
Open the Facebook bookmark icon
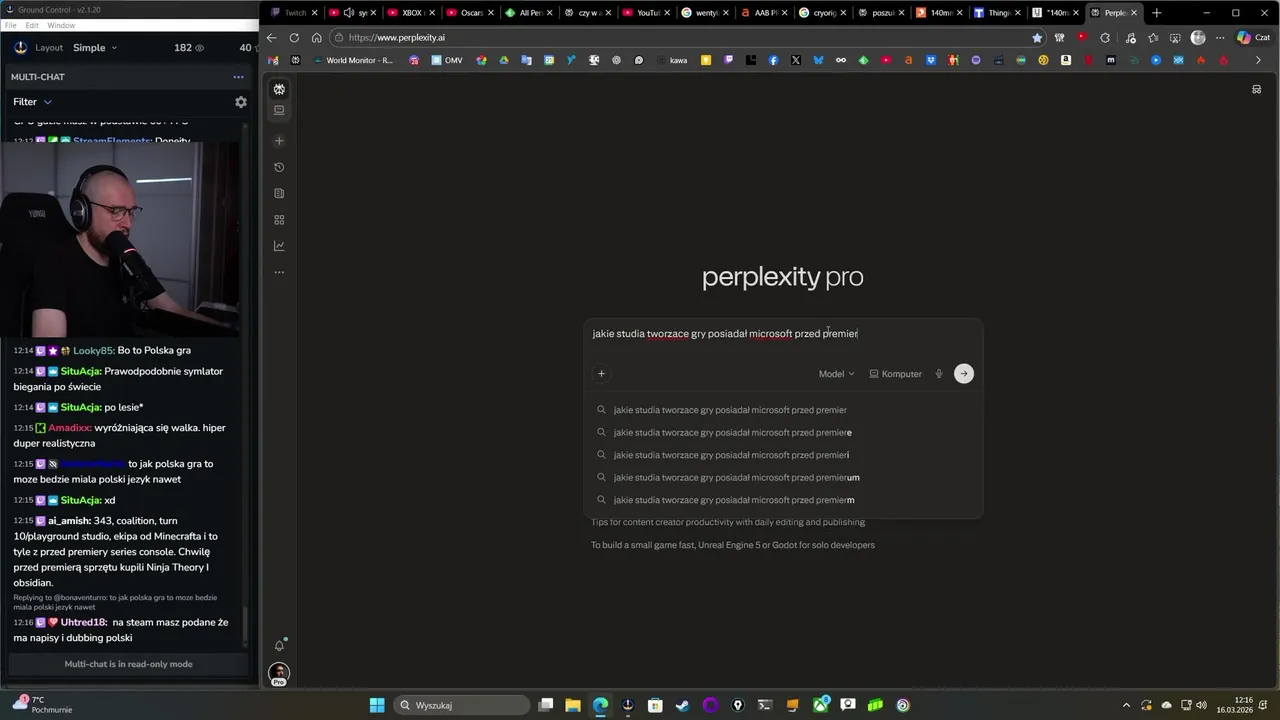pos(773,60)
